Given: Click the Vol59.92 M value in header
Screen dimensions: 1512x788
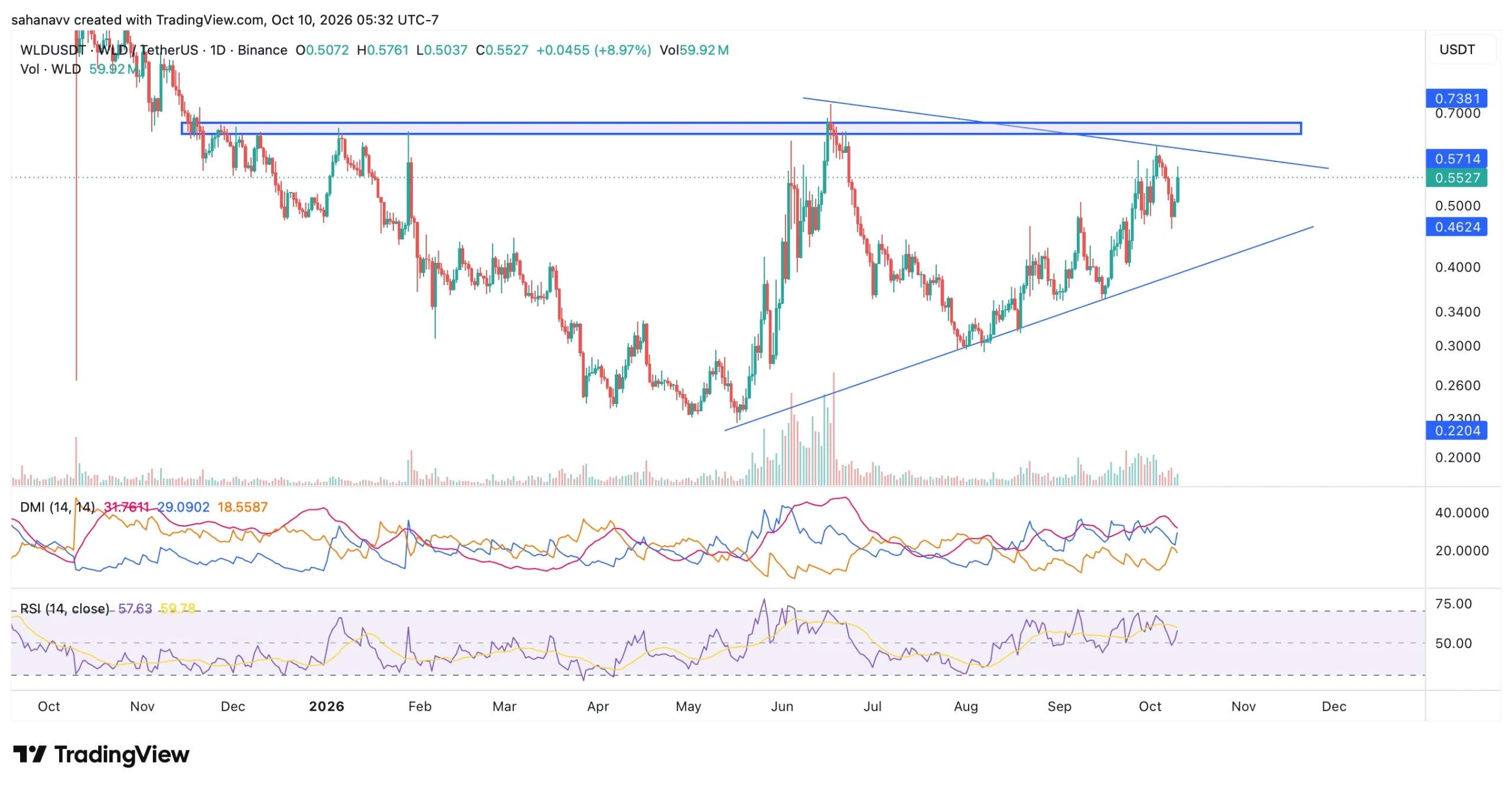Looking at the screenshot, I should coord(694,50).
